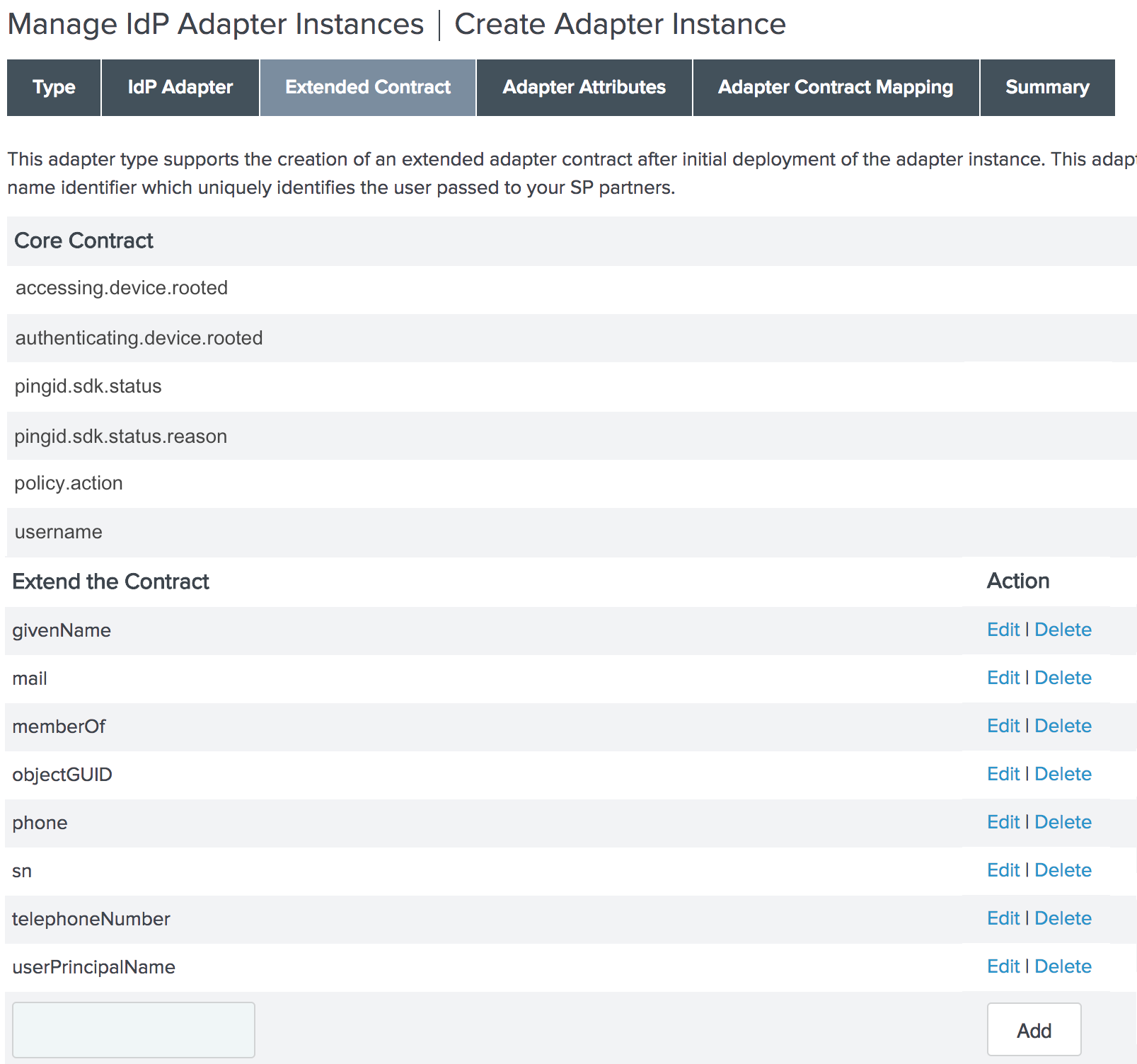
Task: Edit the sn attribute
Action: (1003, 870)
